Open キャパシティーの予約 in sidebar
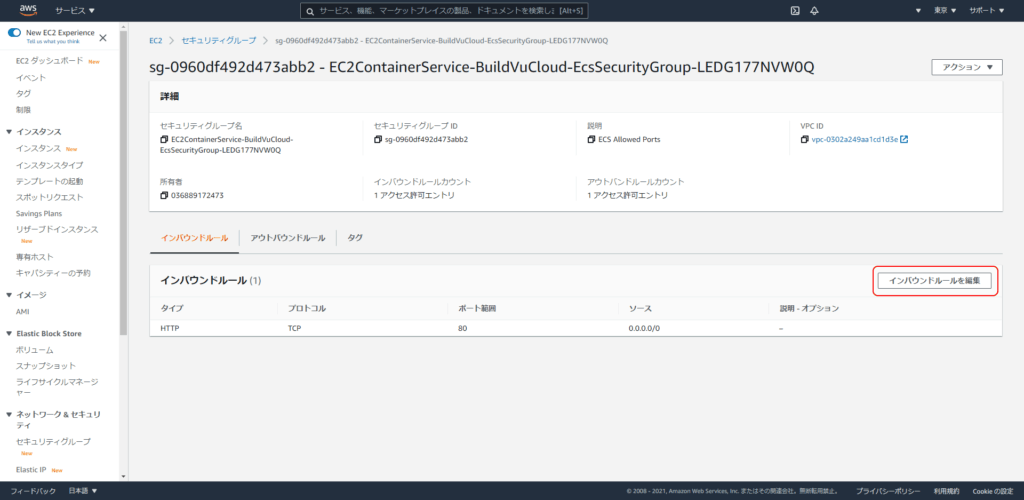Image resolution: width=1024 pixels, height=500 pixels. (x=53, y=273)
